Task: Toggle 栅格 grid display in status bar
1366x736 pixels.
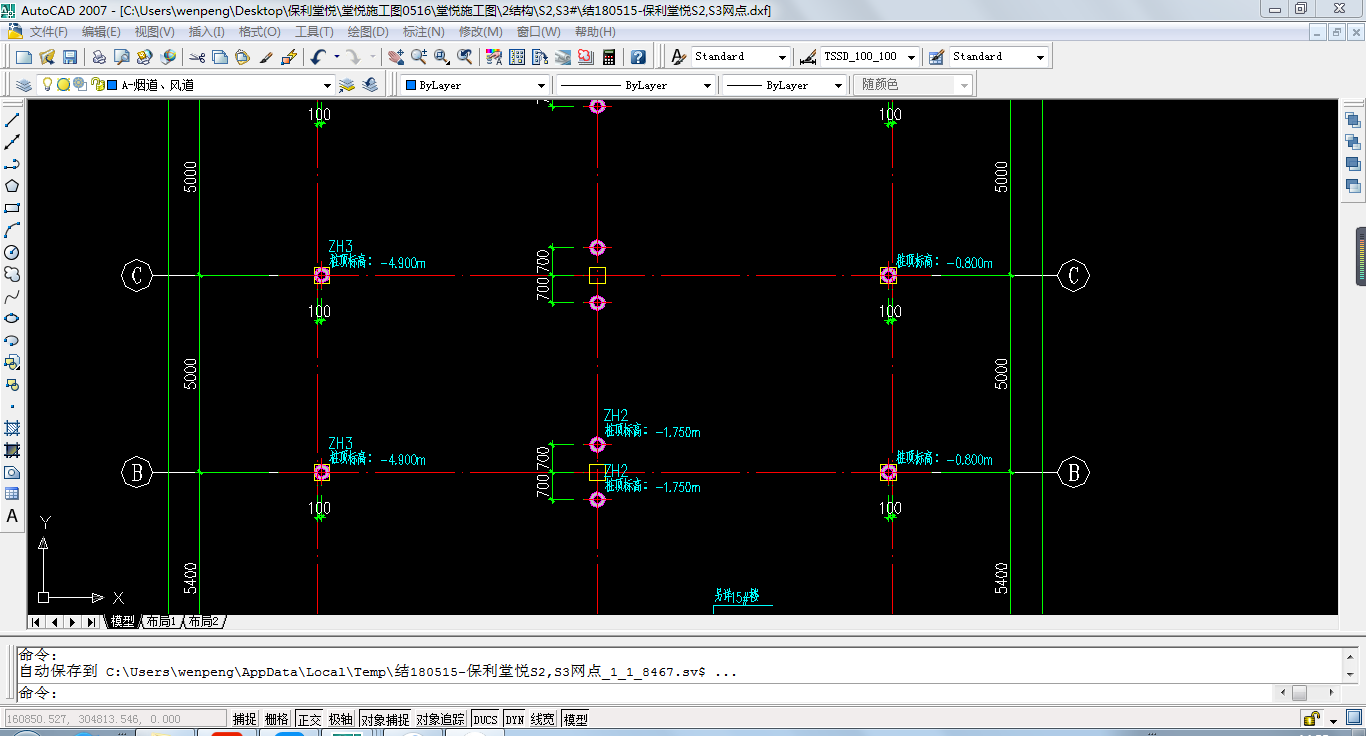Action: tap(276, 719)
